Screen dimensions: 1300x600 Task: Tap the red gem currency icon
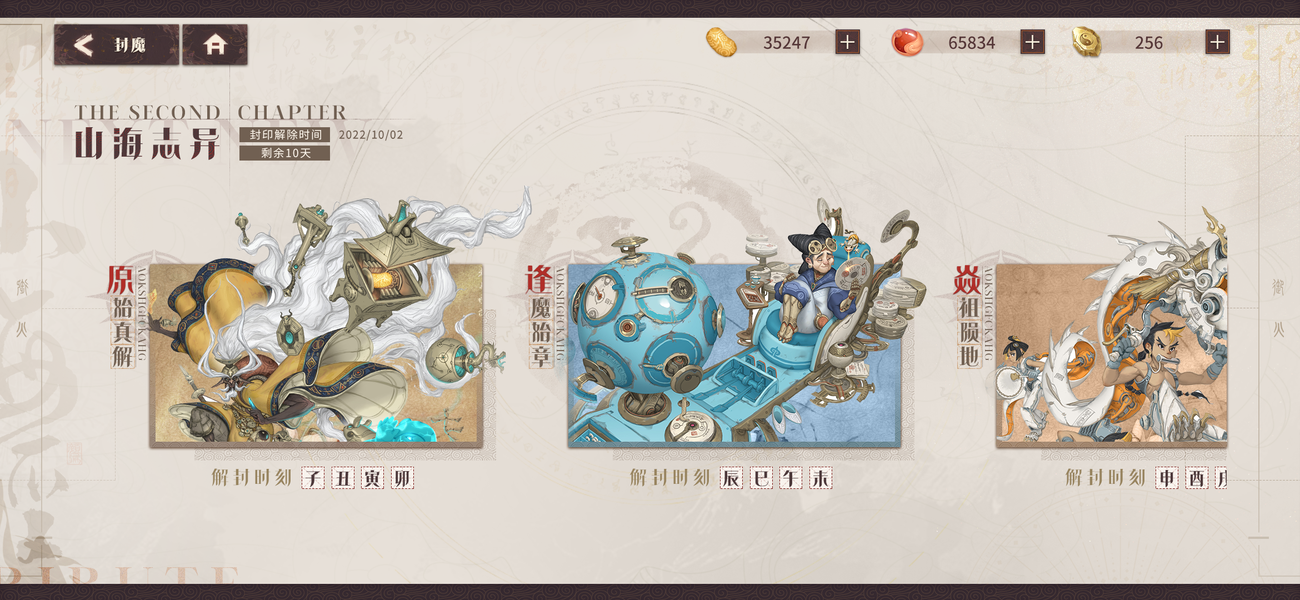point(907,42)
